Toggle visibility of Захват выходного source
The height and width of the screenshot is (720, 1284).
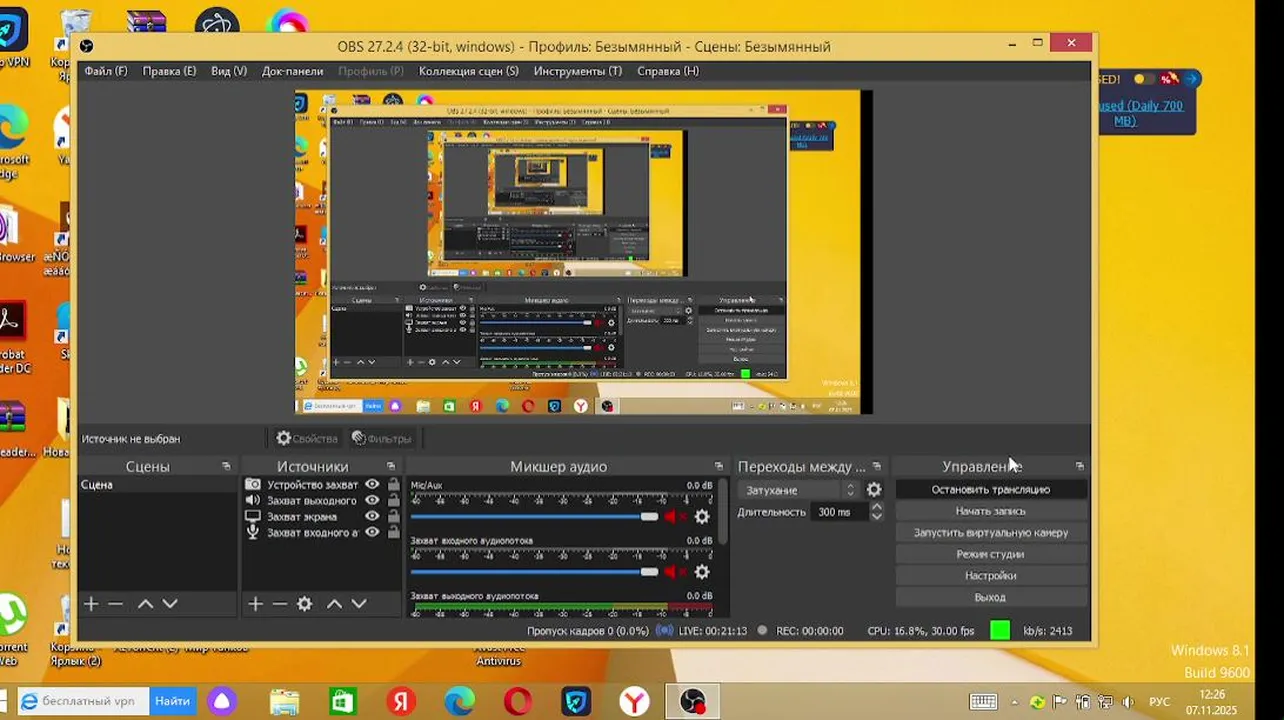pos(372,501)
